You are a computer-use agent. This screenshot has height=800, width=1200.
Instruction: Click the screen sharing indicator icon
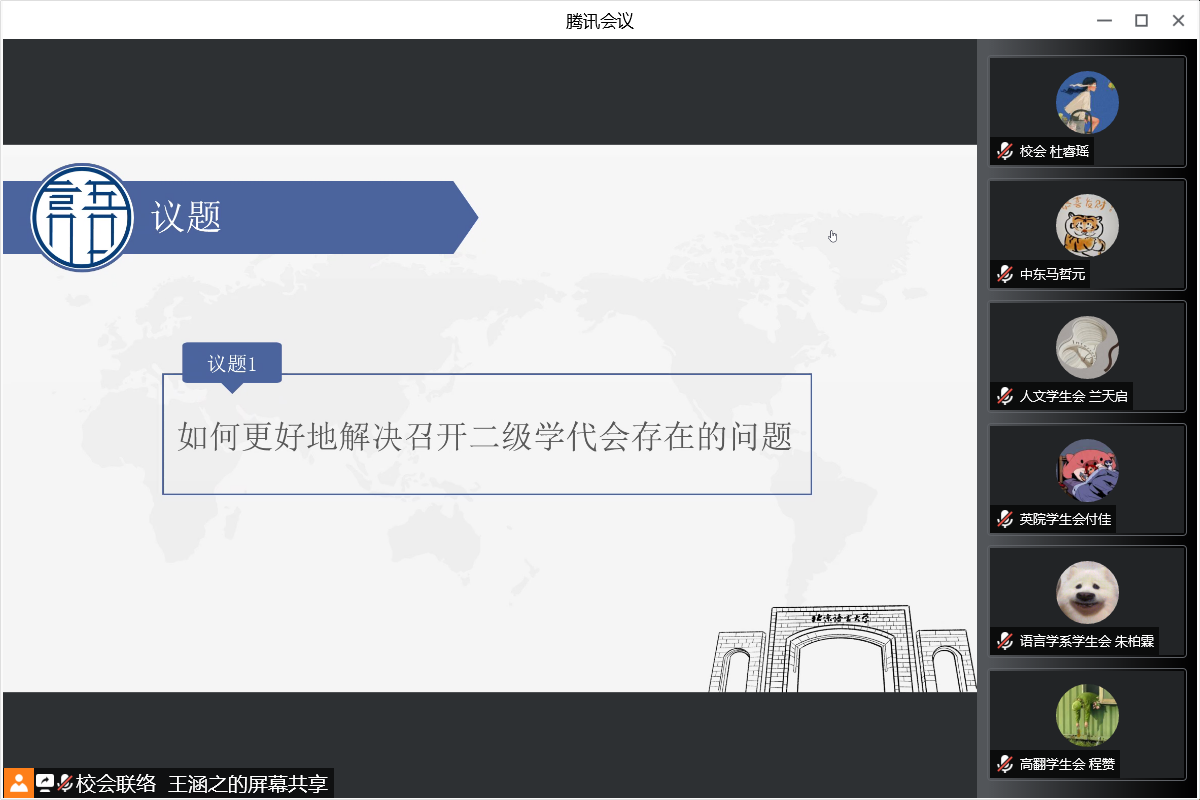pos(45,783)
